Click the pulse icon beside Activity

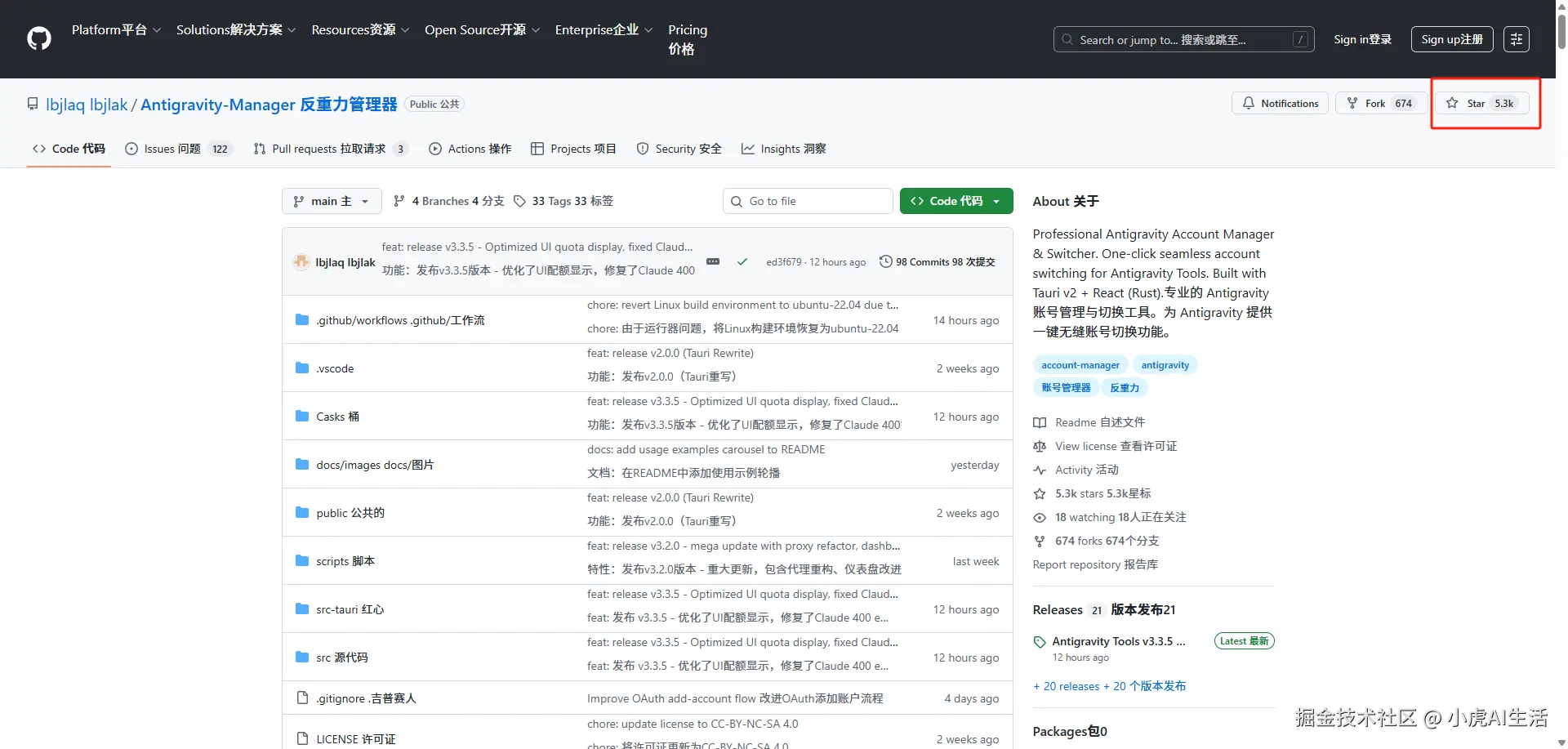tap(1040, 470)
